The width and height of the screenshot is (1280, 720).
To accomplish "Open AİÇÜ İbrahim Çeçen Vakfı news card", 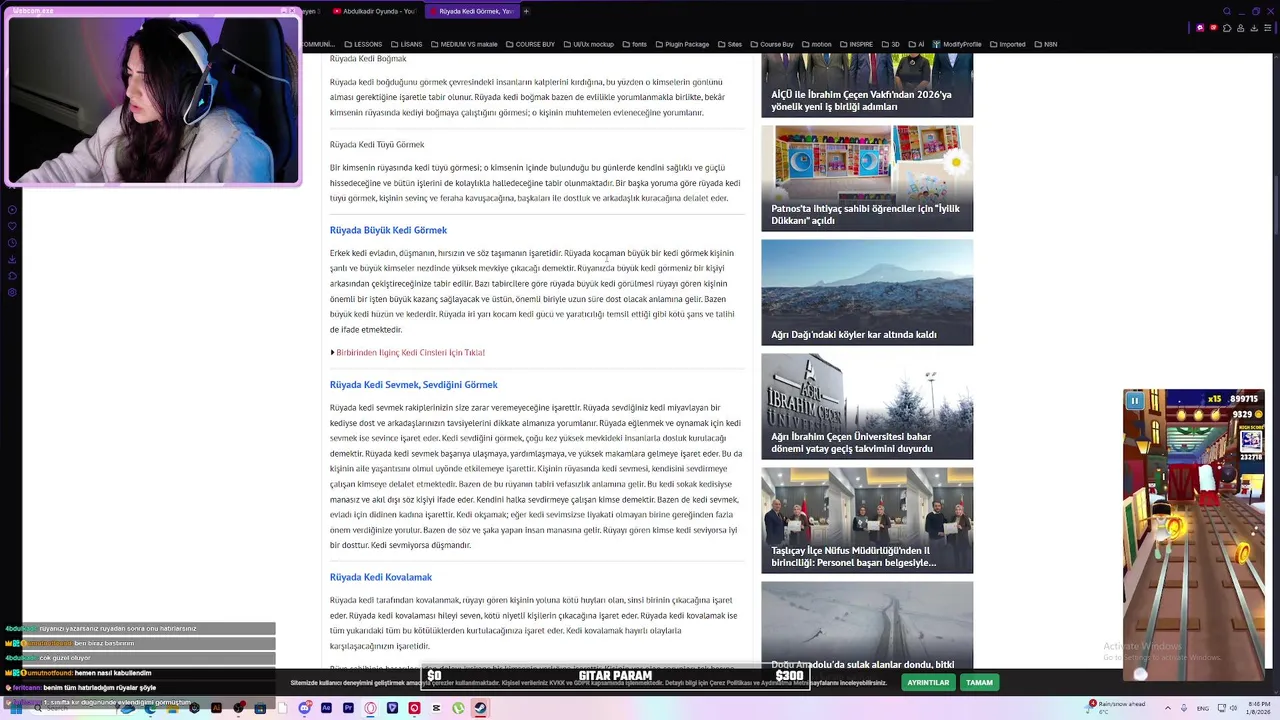I will tap(867, 85).
